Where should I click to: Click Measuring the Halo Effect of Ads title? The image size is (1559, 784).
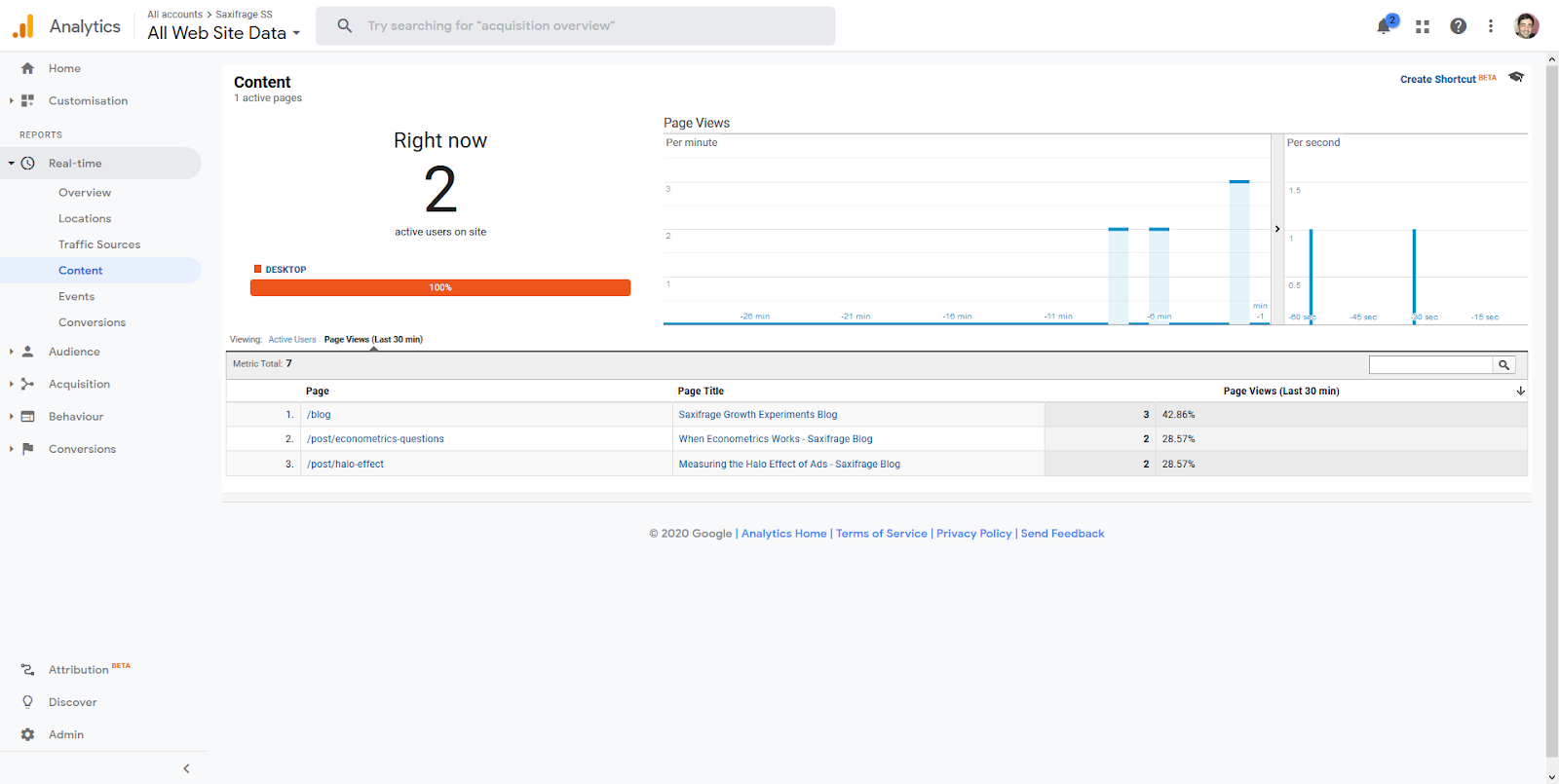[x=789, y=465]
